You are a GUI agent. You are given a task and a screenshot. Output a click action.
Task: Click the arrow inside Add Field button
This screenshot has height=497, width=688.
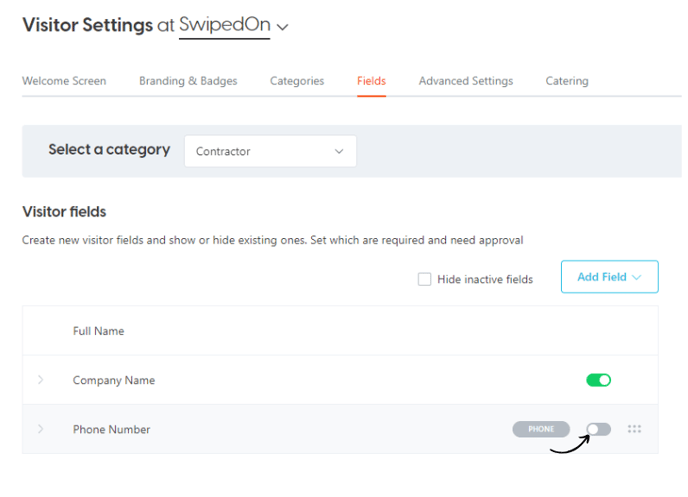click(637, 277)
